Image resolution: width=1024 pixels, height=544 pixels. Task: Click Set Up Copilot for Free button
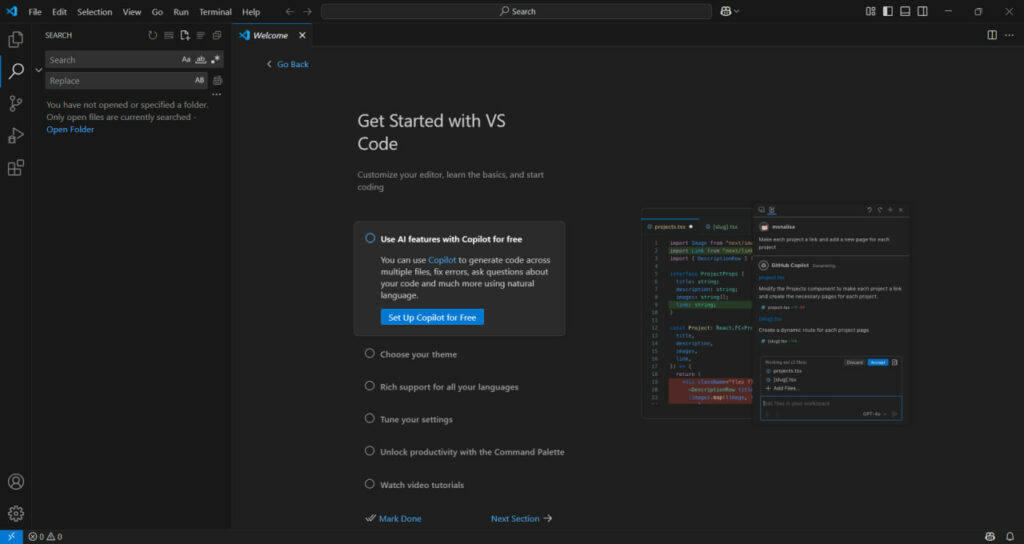pos(432,317)
